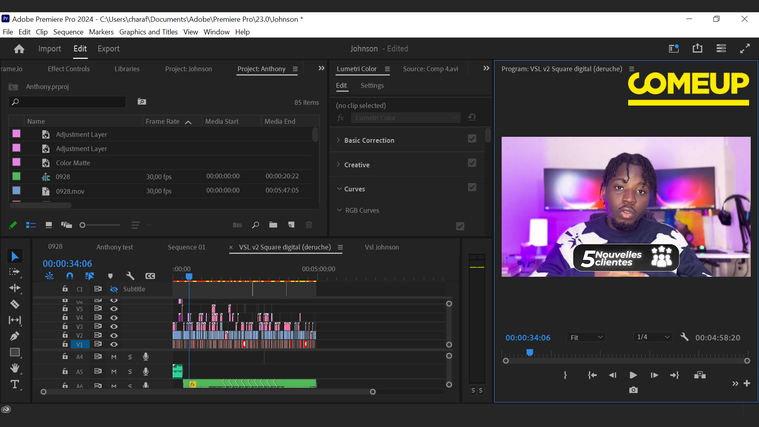Open the Sequence menu
The image size is (759, 427).
(x=68, y=32)
